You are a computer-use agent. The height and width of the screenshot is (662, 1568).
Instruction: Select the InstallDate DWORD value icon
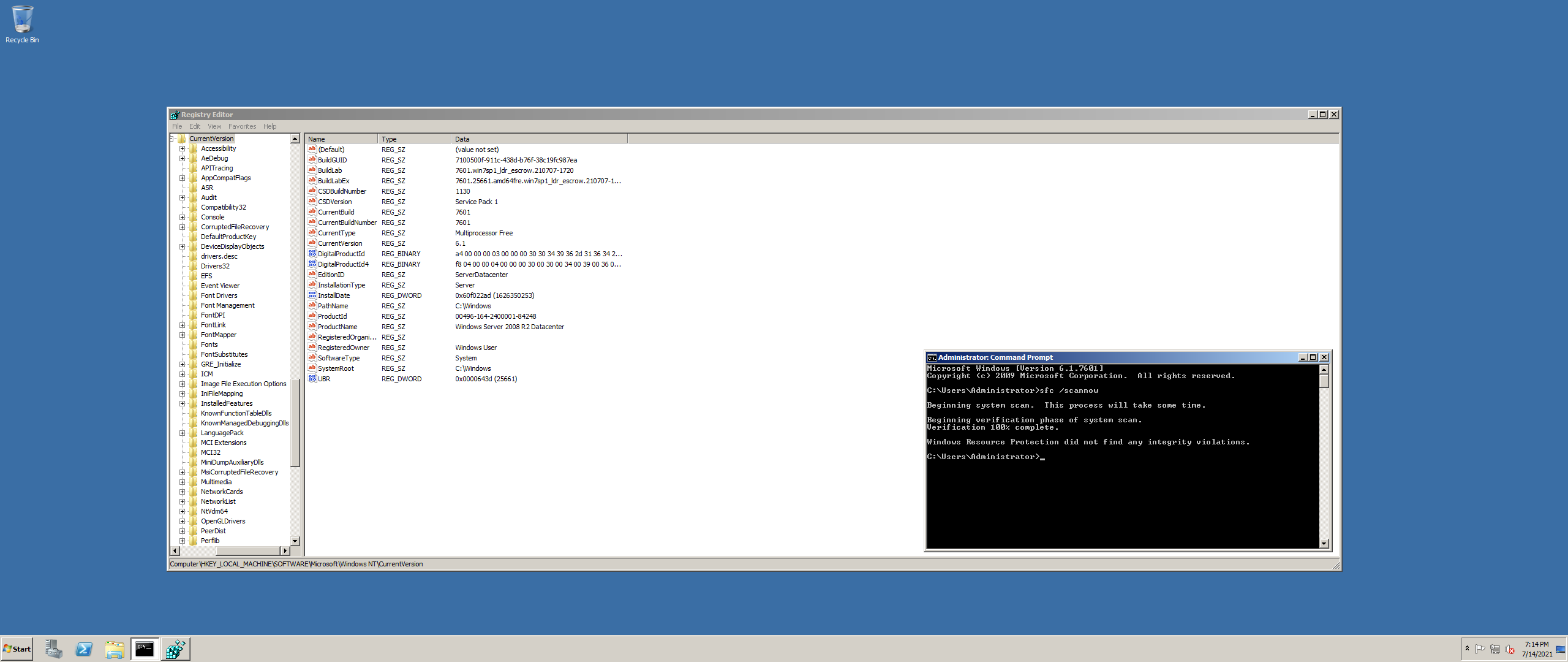tap(312, 295)
